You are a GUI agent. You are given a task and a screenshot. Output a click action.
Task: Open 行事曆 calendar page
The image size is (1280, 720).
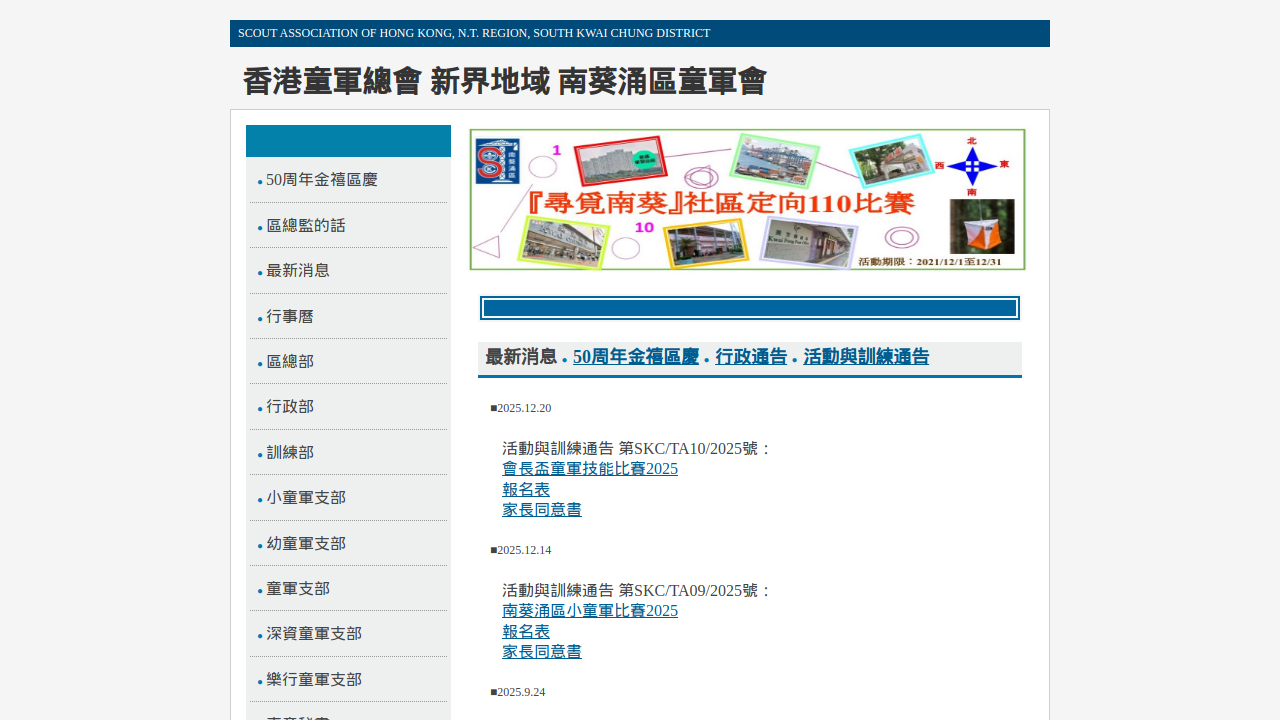coord(289,317)
